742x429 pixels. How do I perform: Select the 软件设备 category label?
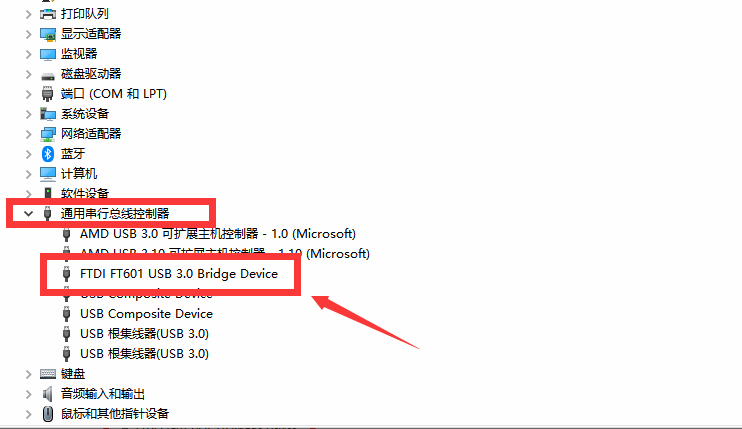[x=85, y=193]
